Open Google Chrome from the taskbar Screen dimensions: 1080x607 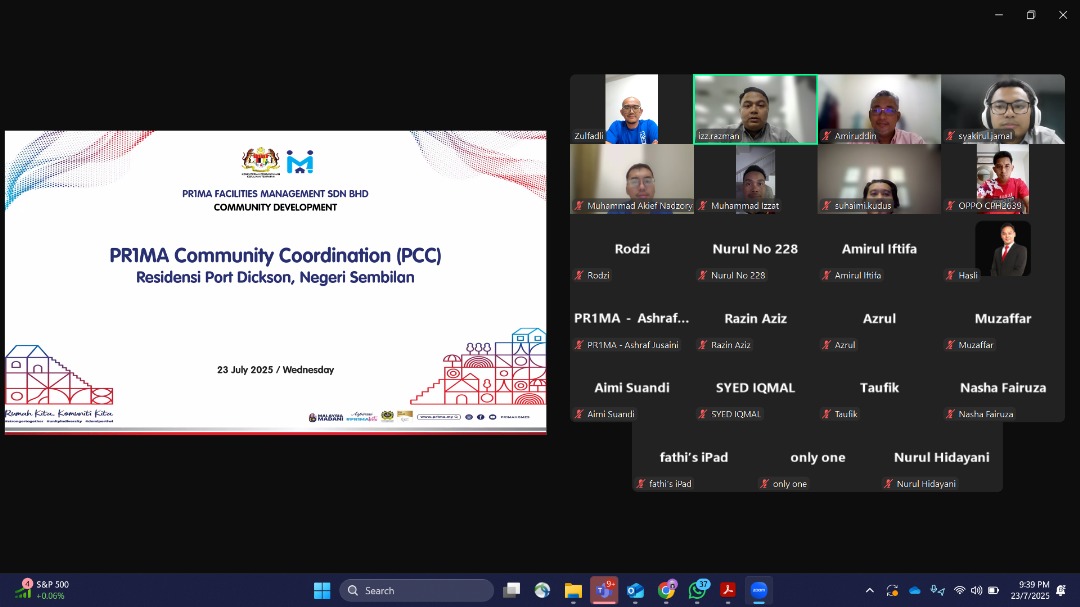click(666, 590)
